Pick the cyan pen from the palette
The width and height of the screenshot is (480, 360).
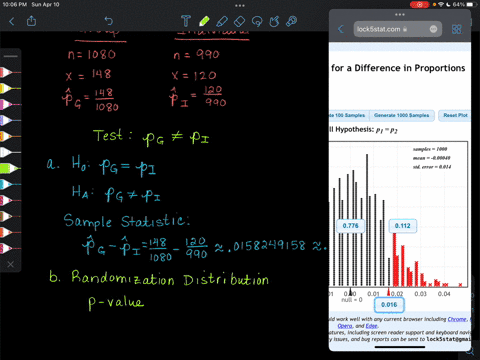click(10, 184)
